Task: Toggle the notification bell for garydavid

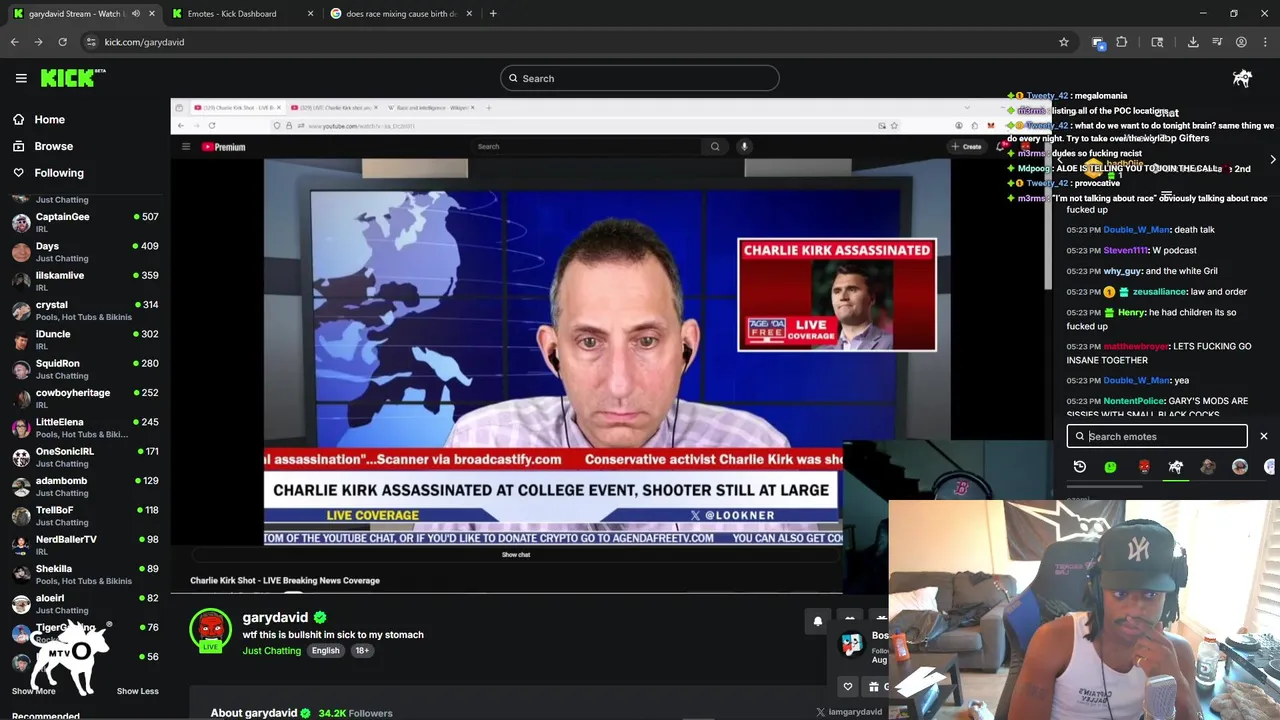Action: (817, 621)
